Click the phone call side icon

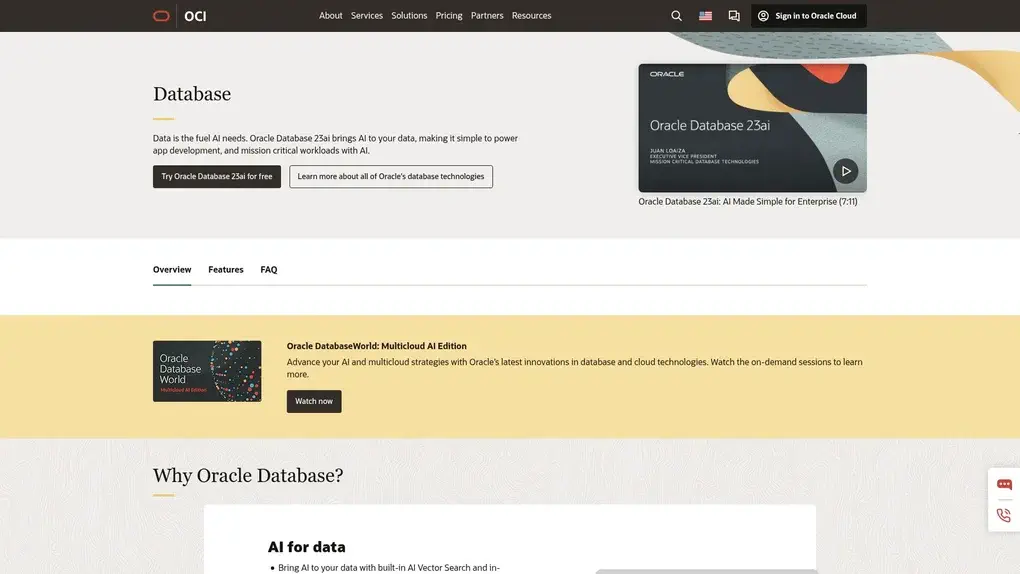tap(1004, 515)
